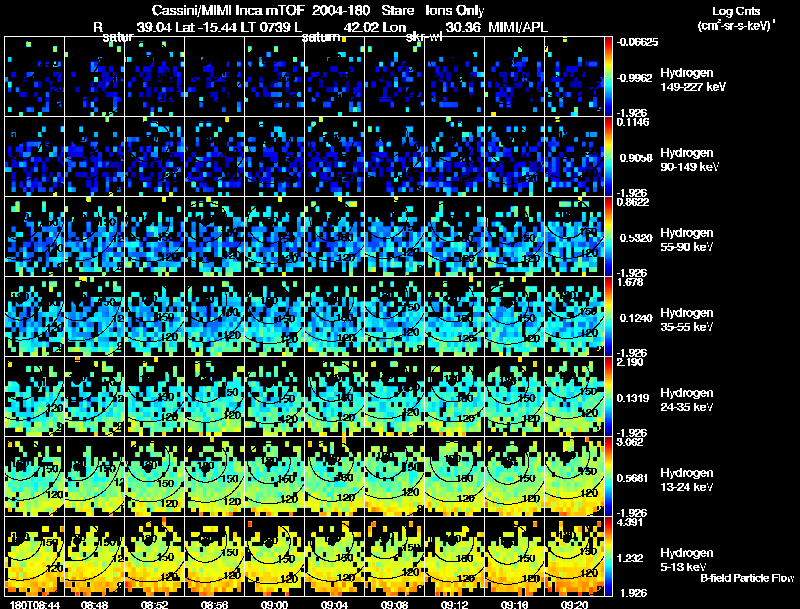Click the '09:12' time label
Viewport: 800px width, 609px height.
(454, 604)
